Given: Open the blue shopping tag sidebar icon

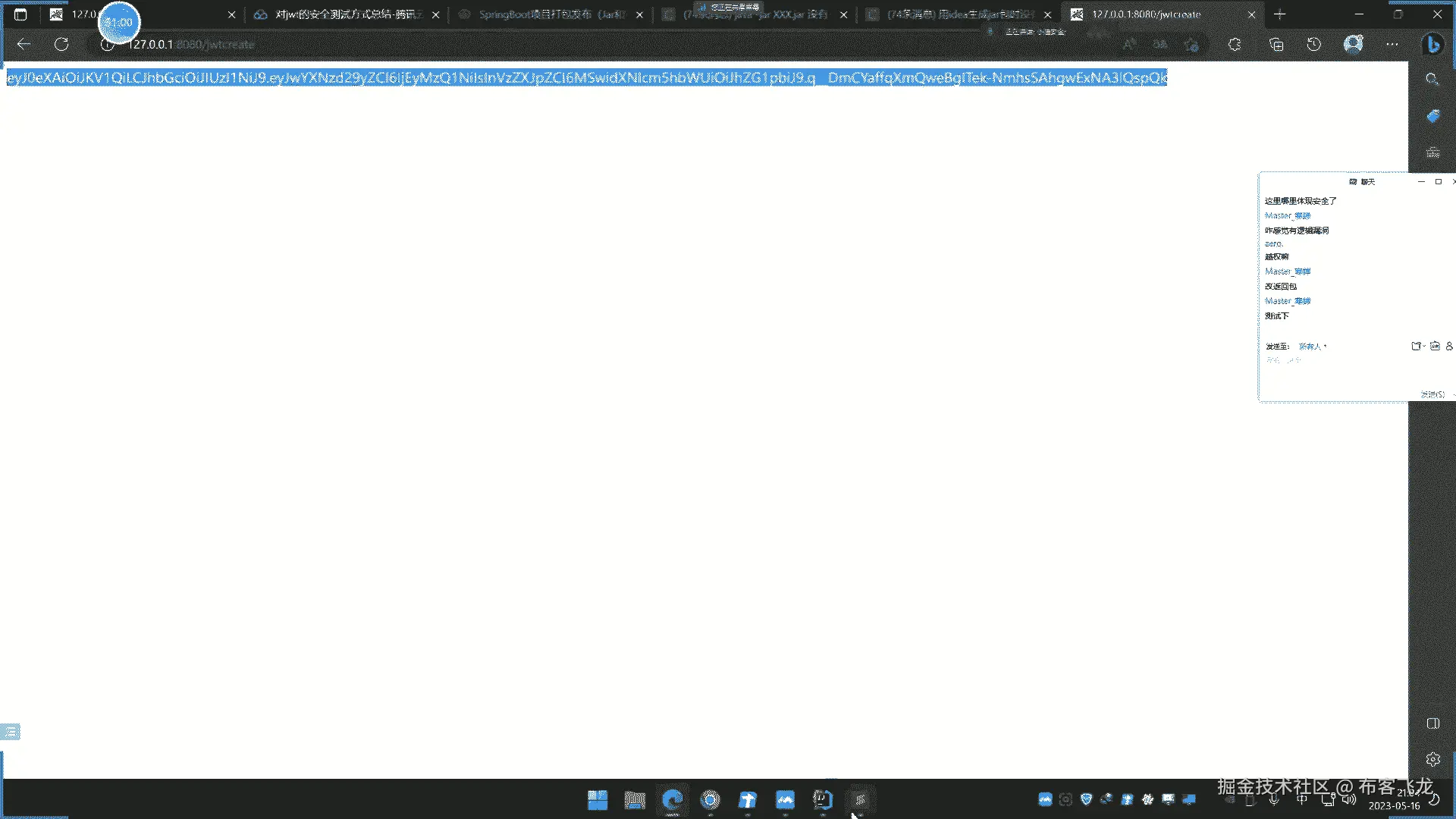Looking at the screenshot, I should 1432,116.
